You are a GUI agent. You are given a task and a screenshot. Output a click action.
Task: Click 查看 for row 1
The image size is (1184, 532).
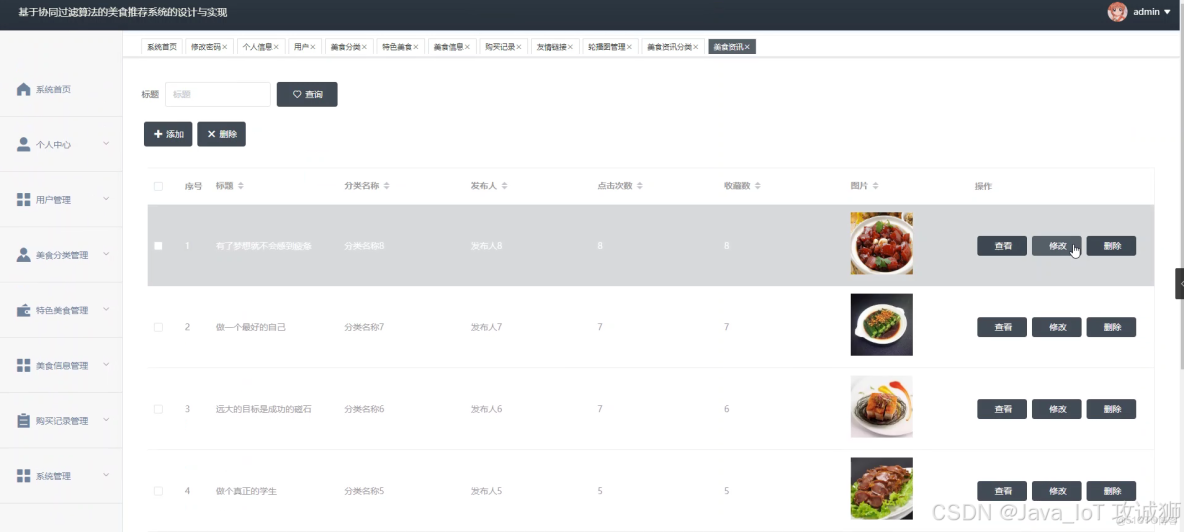[1002, 245]
